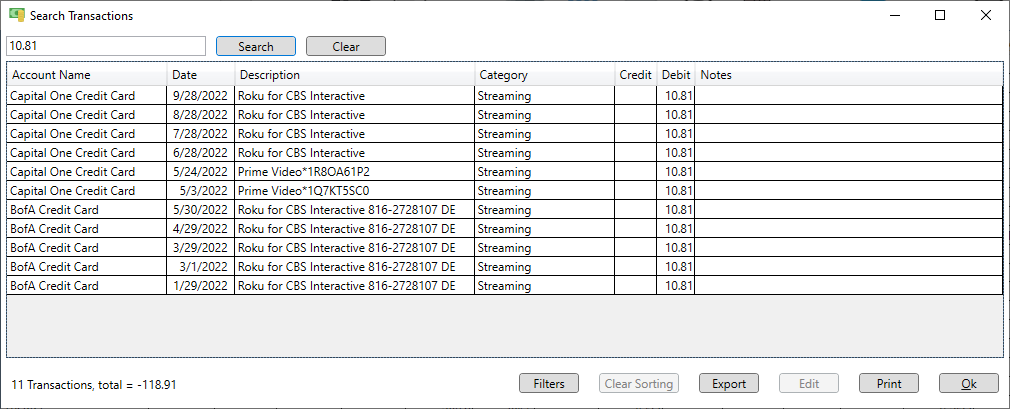Click the Search button

tap(256, 46)
